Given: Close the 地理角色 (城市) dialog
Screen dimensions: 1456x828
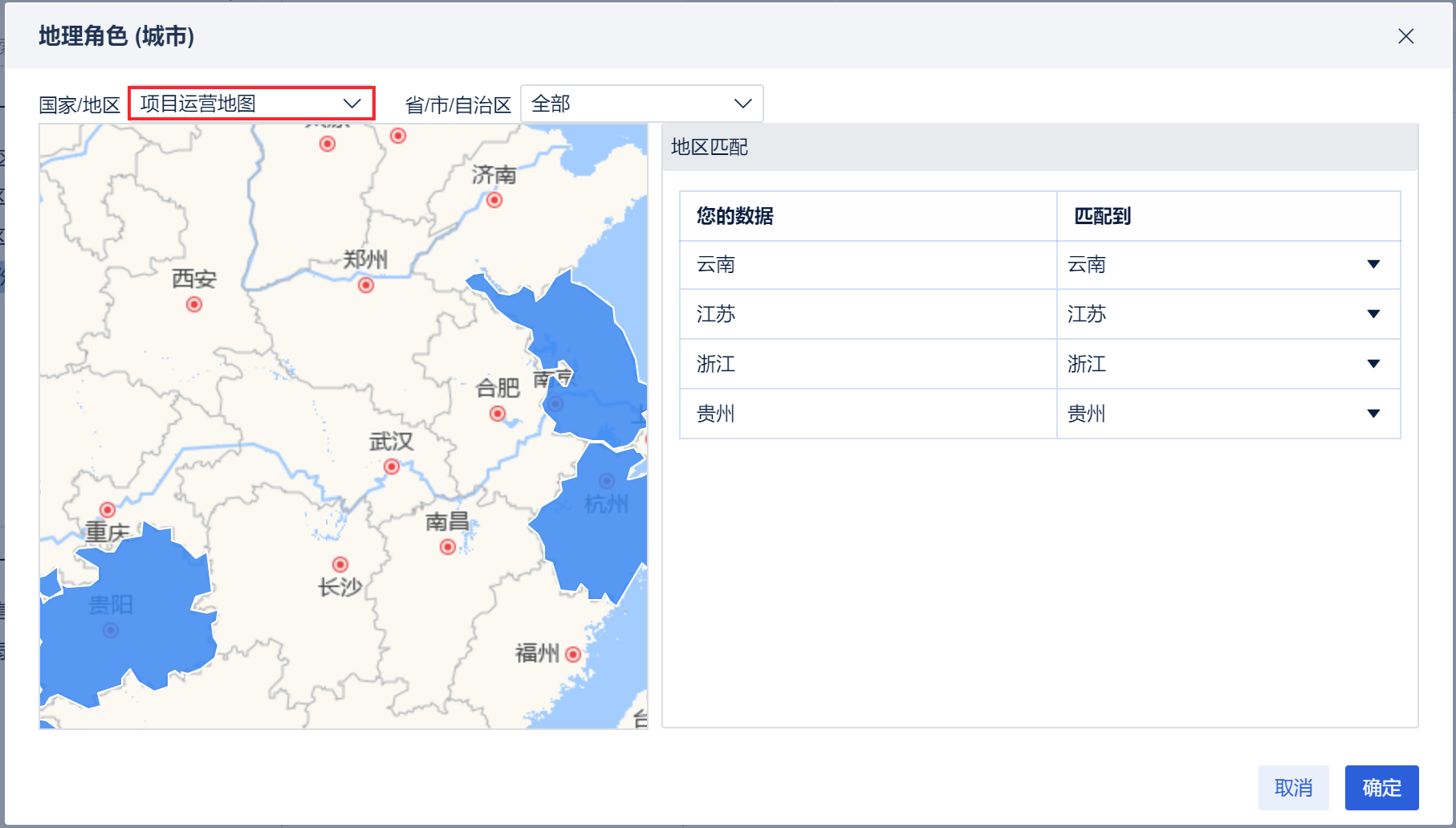Looking at the screenshot, I should click(1405, 36).
